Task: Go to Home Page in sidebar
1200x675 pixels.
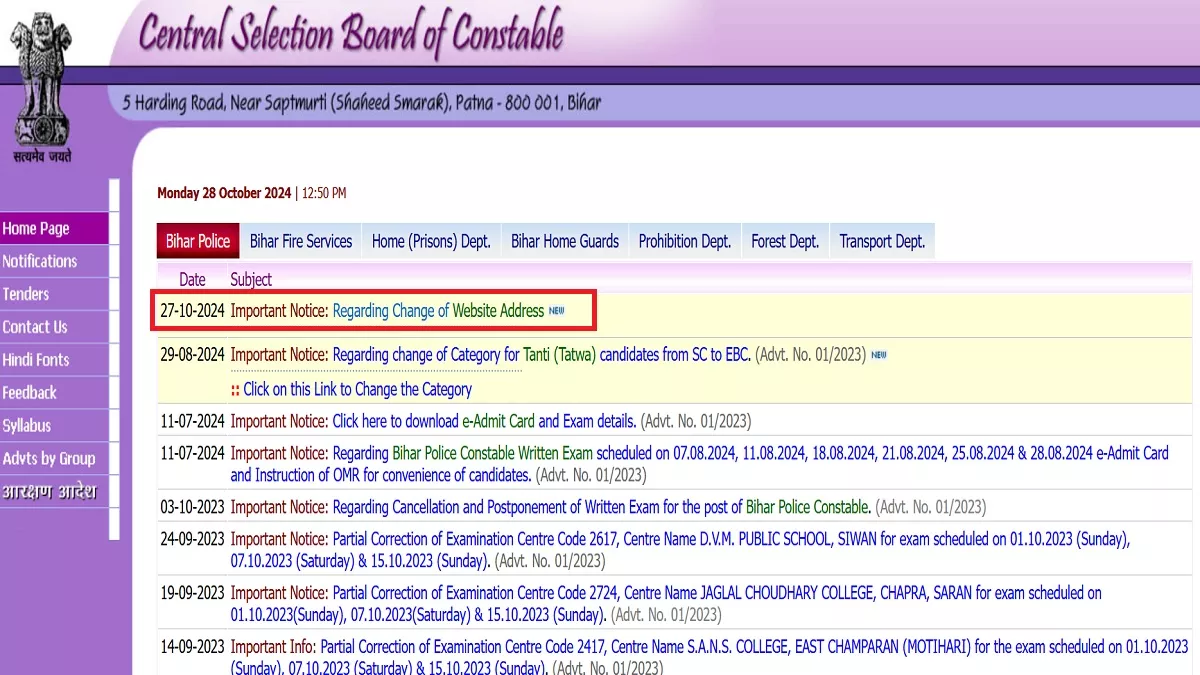Action: pos(36,229)
